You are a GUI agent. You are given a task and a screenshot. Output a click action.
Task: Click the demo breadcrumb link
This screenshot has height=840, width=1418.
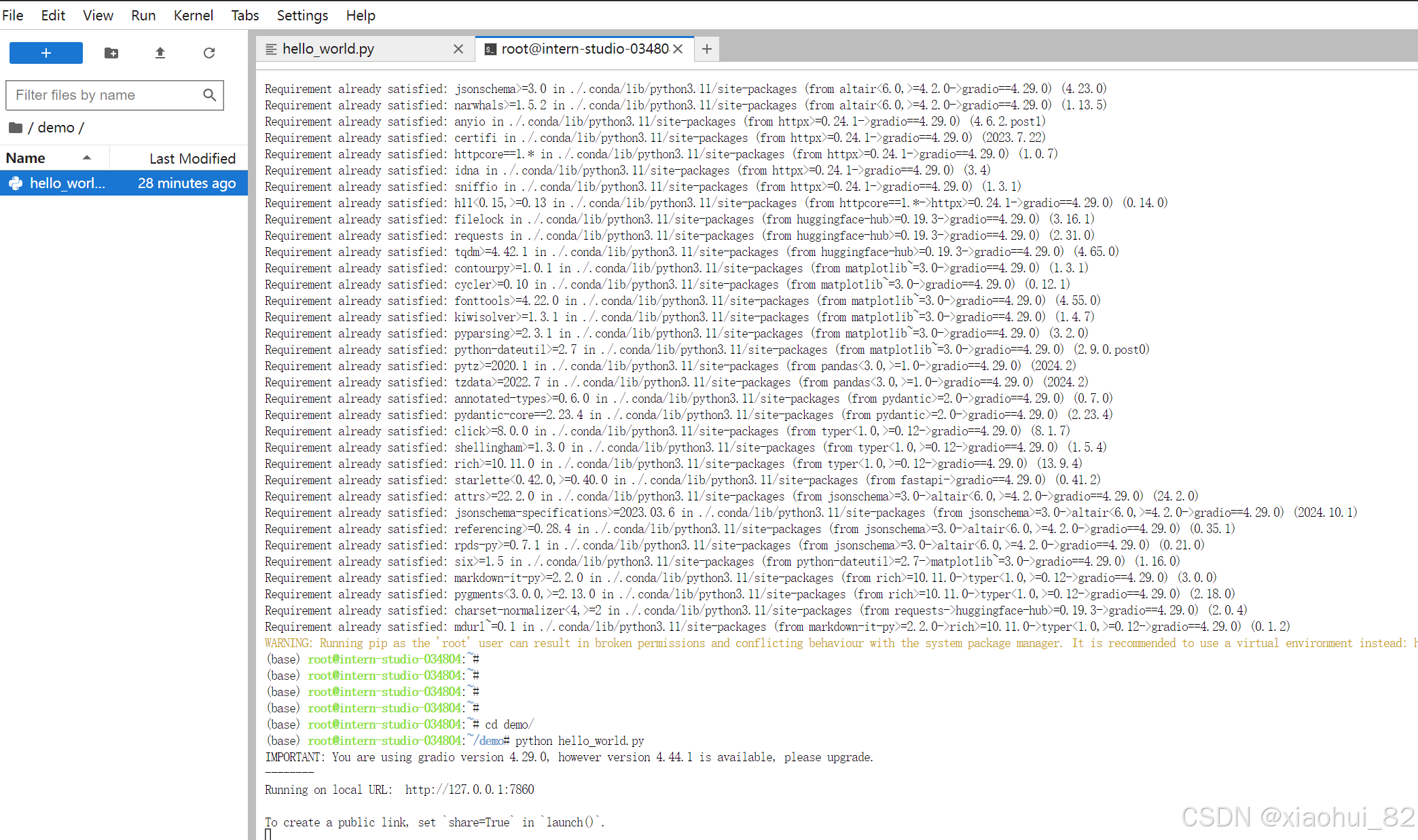56,128
